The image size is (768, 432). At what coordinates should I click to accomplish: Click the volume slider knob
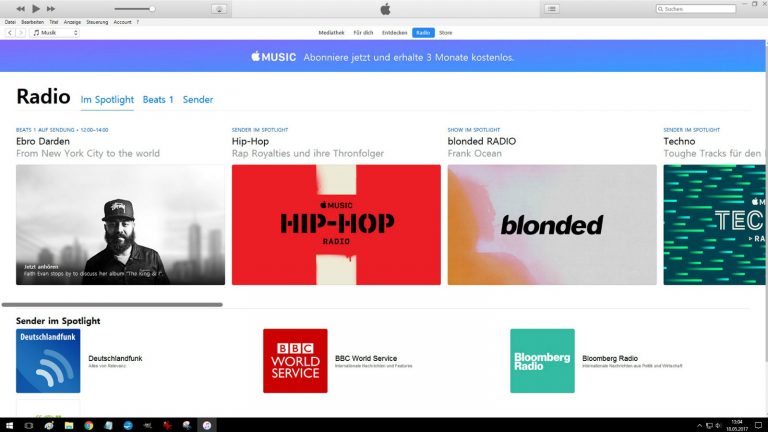point(152,9)
